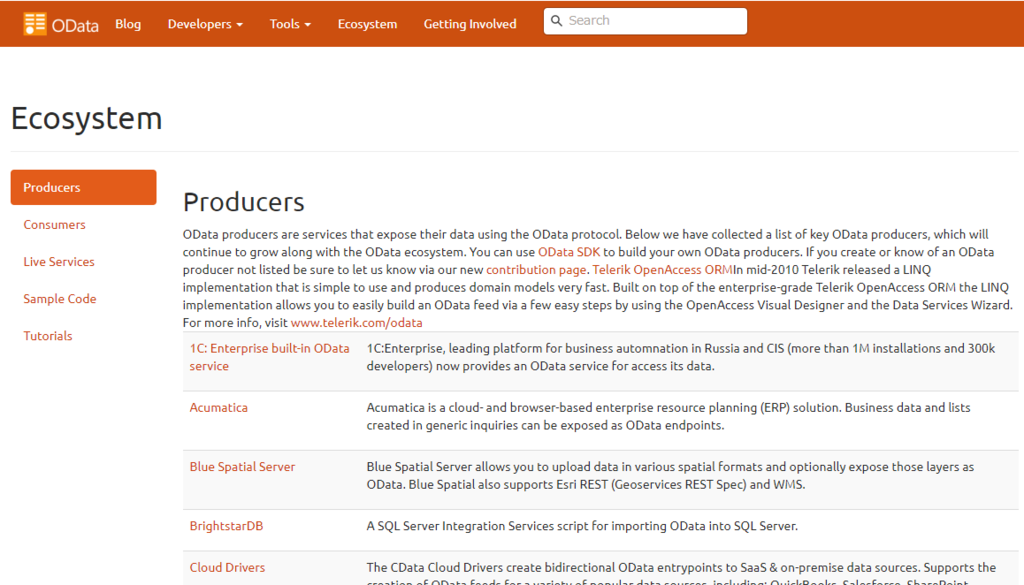Screen dimensions: 1024x585
Task: Click the 1C:Enterprise description text
Action: point(680,357)
